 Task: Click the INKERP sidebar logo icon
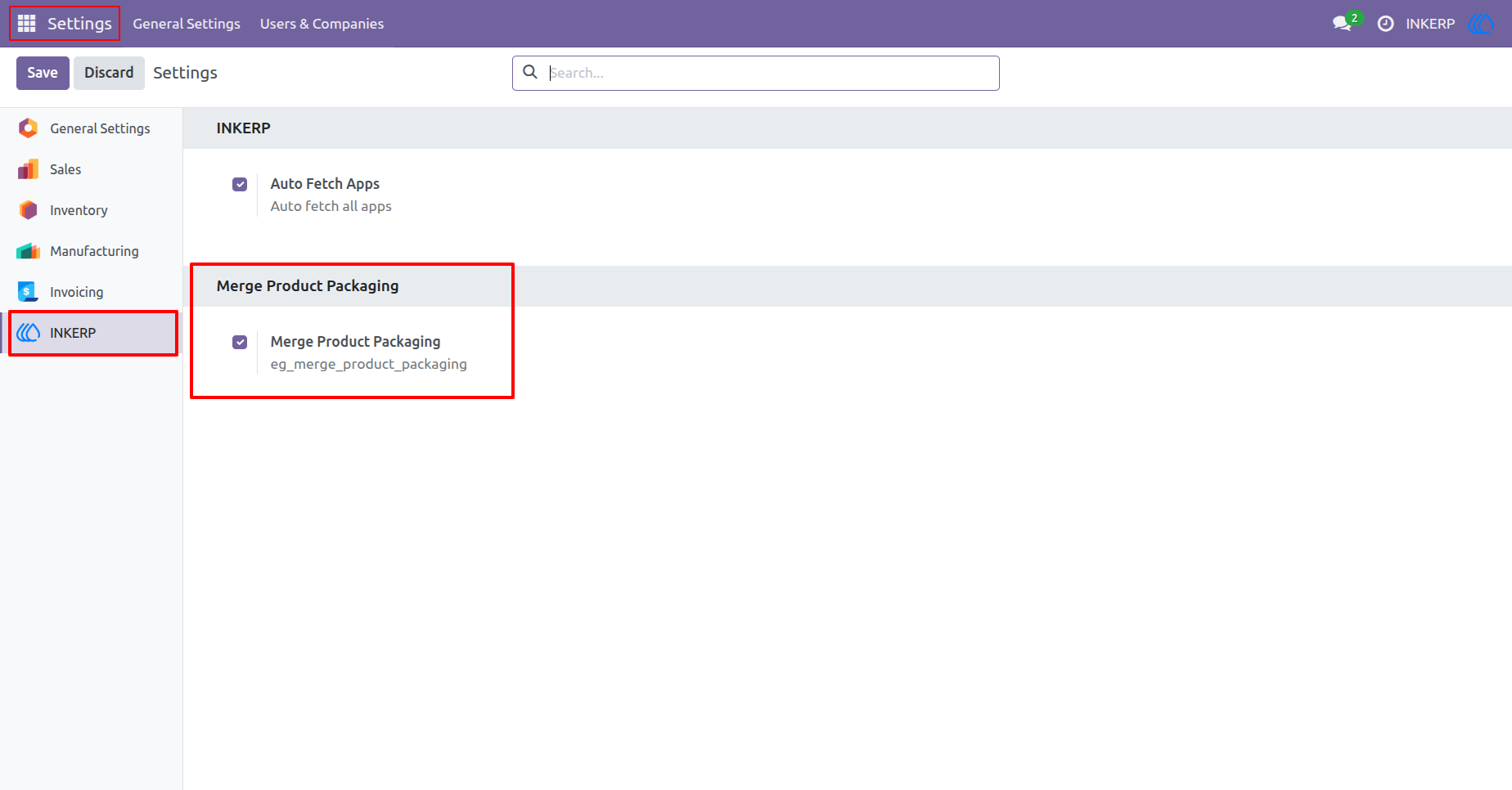(29, 333)
